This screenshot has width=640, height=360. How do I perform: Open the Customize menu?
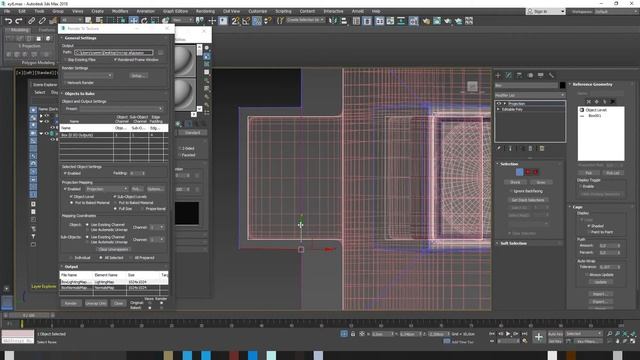[x=258, y=11]
